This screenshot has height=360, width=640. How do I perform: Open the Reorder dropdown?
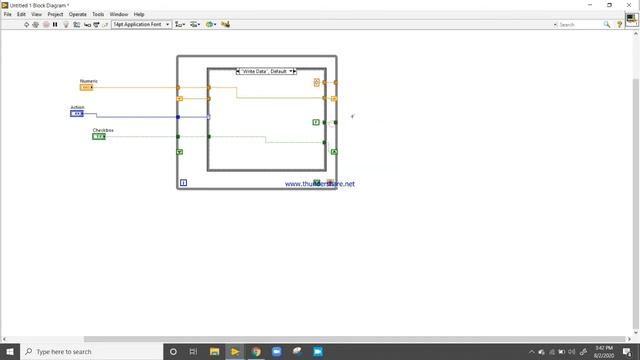(x=211, y=24)
